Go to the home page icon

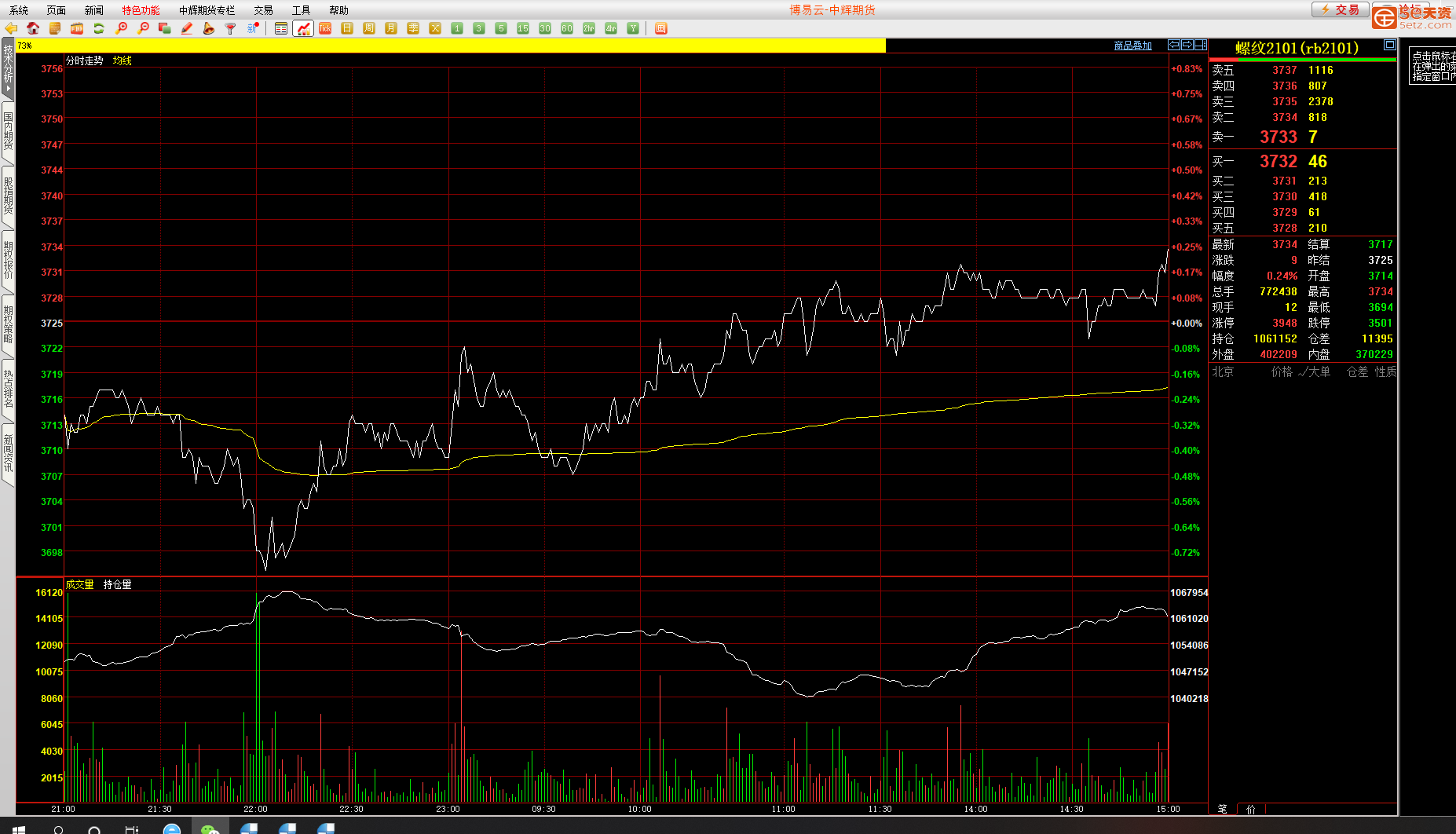33,28
